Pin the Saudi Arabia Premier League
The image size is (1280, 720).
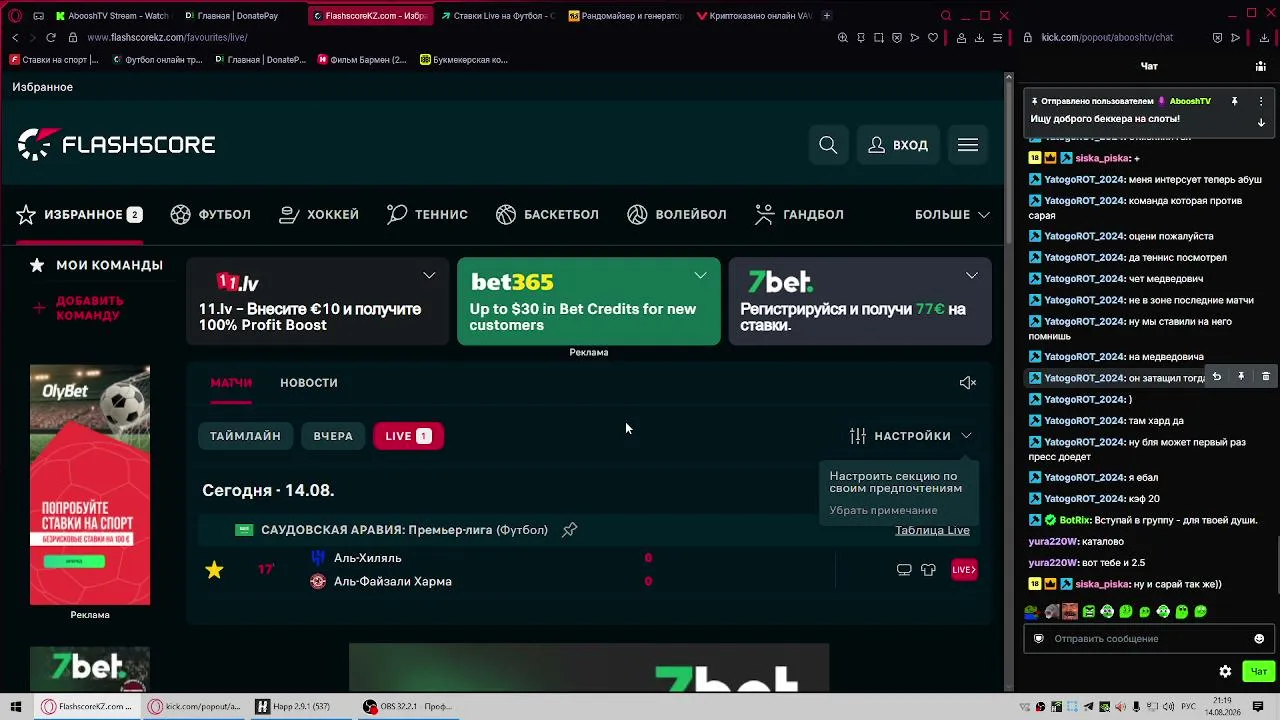(570, 530)
